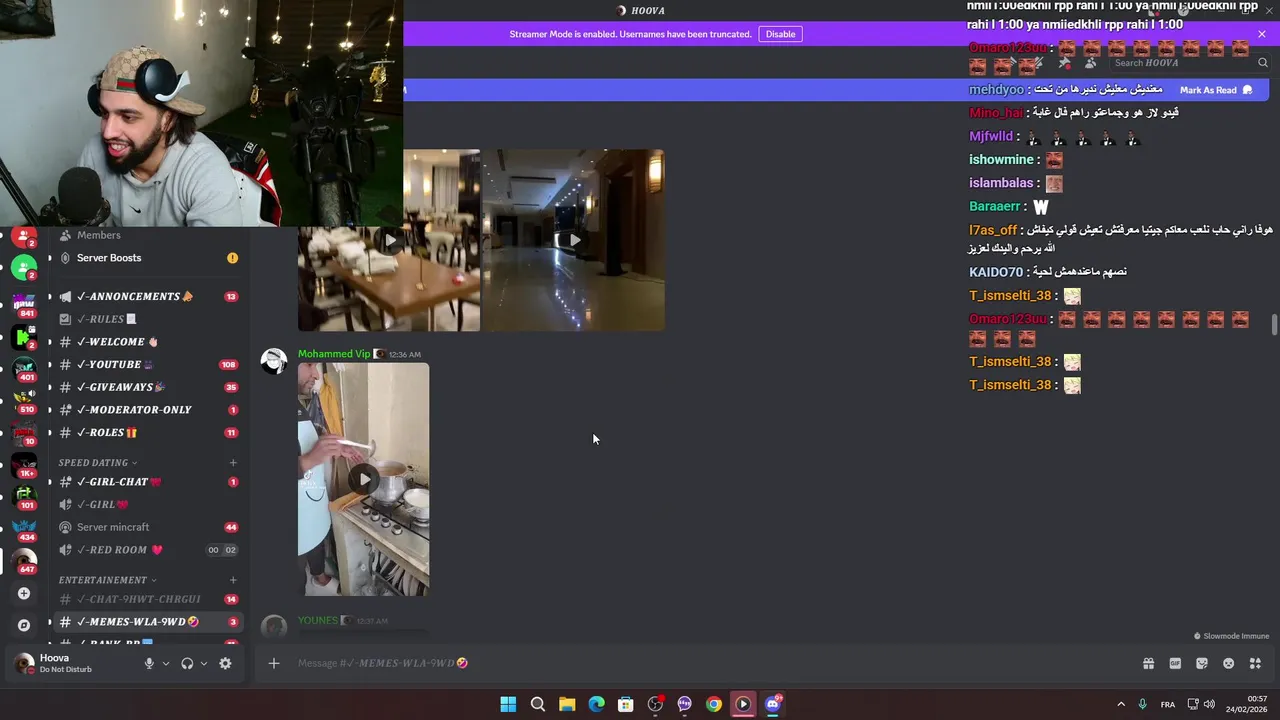Dismiss the Streamer Mode banner

pyautogui.click(x=1262, y=34)
